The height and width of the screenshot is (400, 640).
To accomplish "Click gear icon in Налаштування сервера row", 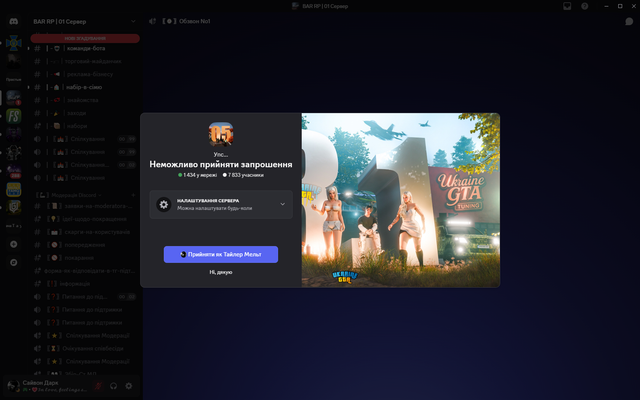I will [x=164, y=204].
